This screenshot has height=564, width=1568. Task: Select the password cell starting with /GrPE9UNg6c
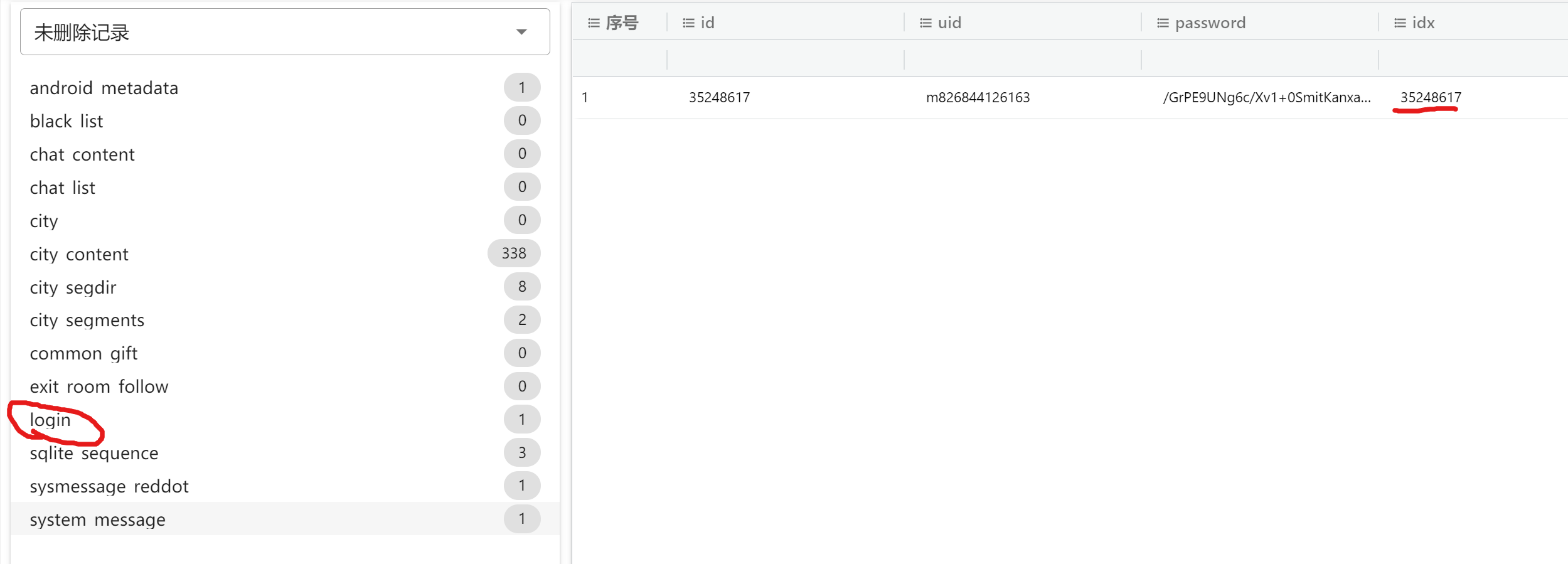click(x=1266, y=98)
